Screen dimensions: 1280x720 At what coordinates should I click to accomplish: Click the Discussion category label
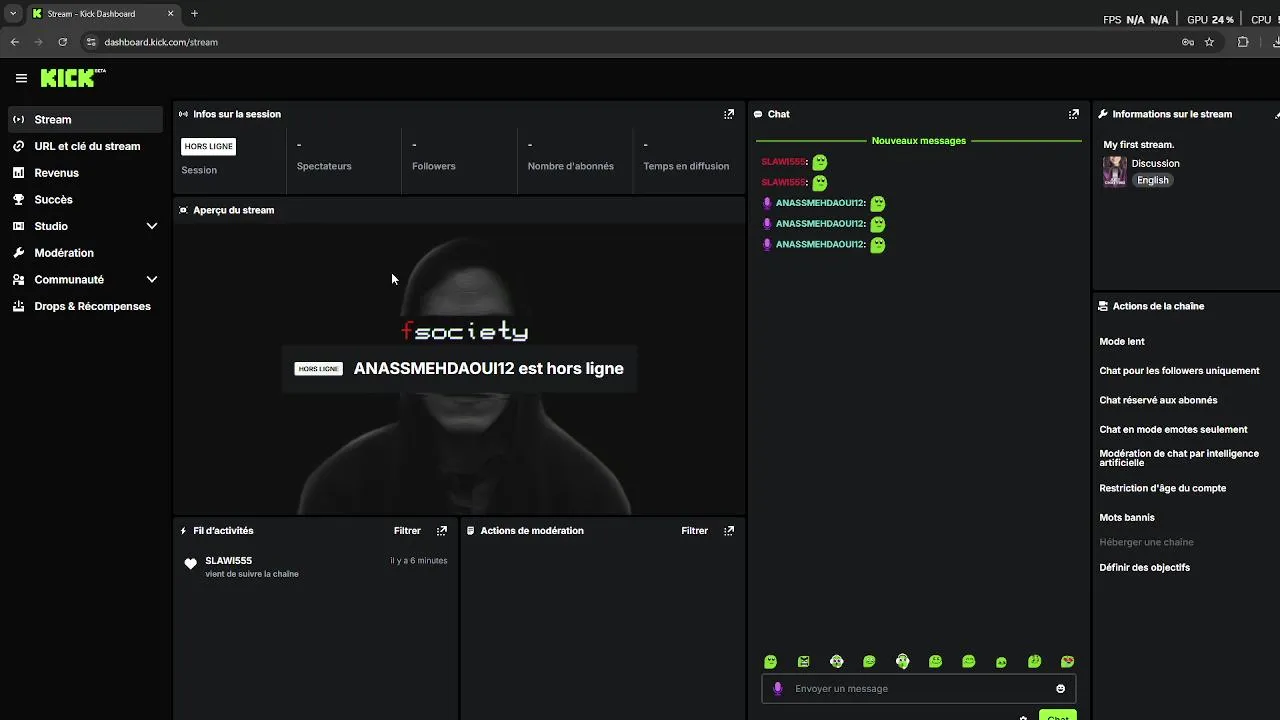(1155, 163)
